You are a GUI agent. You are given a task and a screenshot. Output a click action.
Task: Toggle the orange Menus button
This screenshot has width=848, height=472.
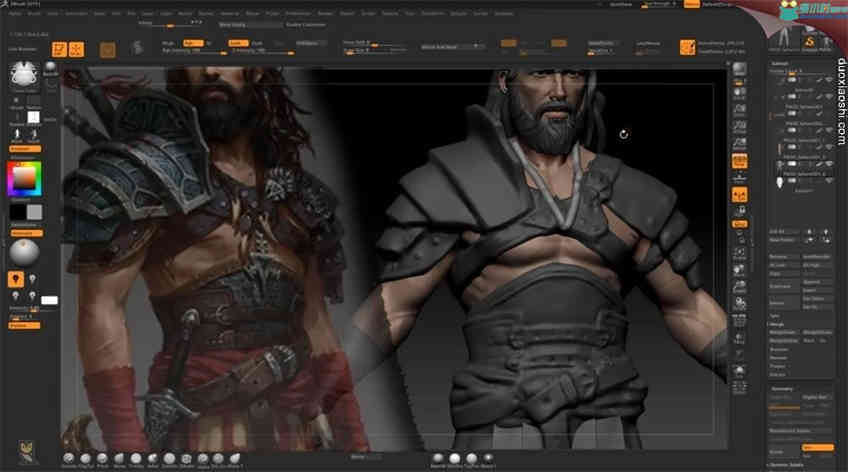[x=692, y=4]
